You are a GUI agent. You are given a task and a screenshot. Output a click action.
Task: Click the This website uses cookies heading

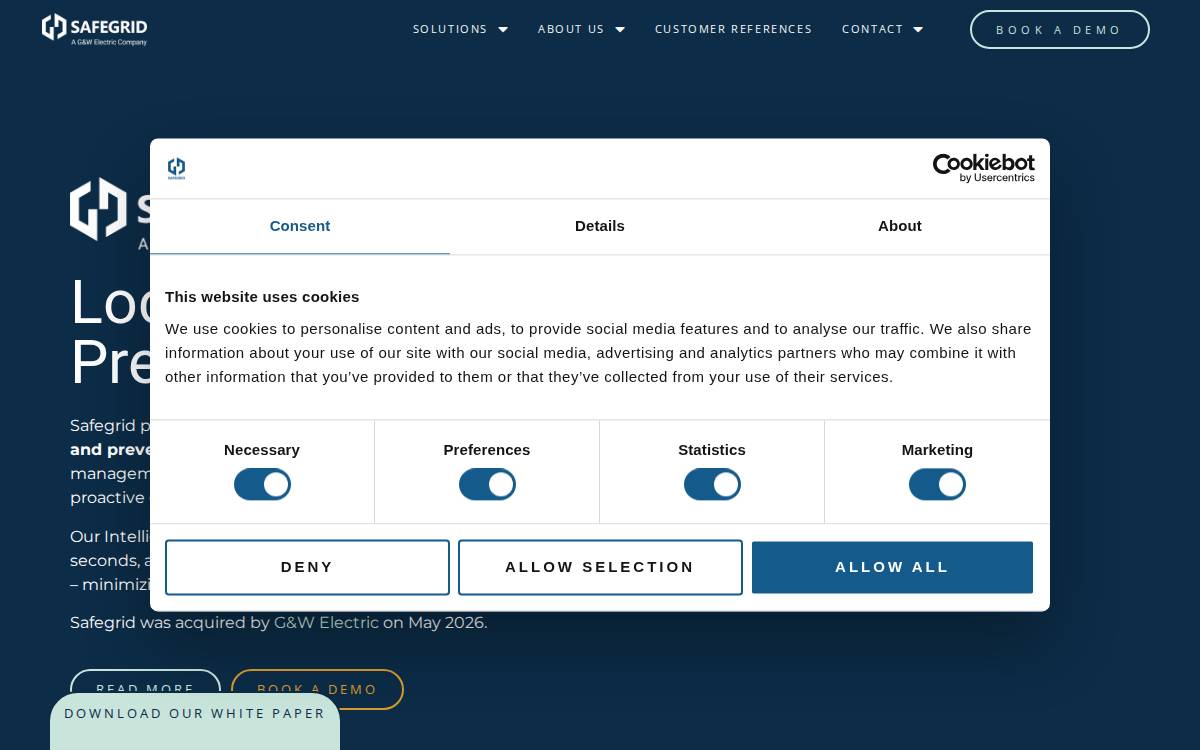(262, 297)
